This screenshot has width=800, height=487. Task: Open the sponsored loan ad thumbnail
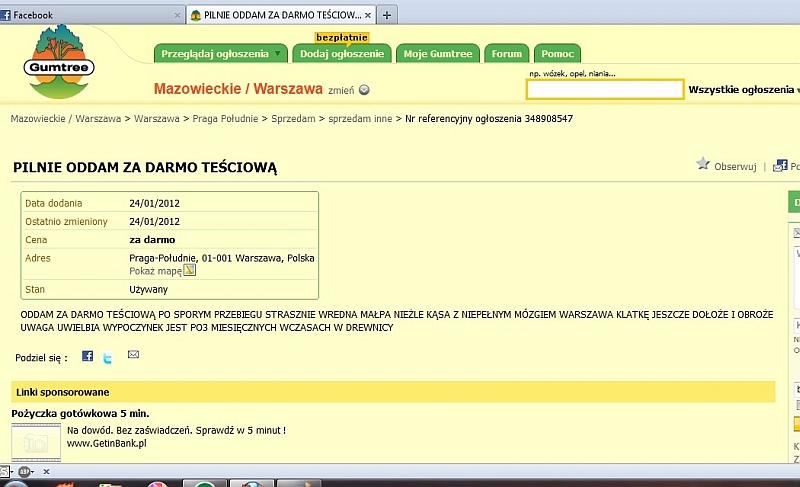point(36,440)
